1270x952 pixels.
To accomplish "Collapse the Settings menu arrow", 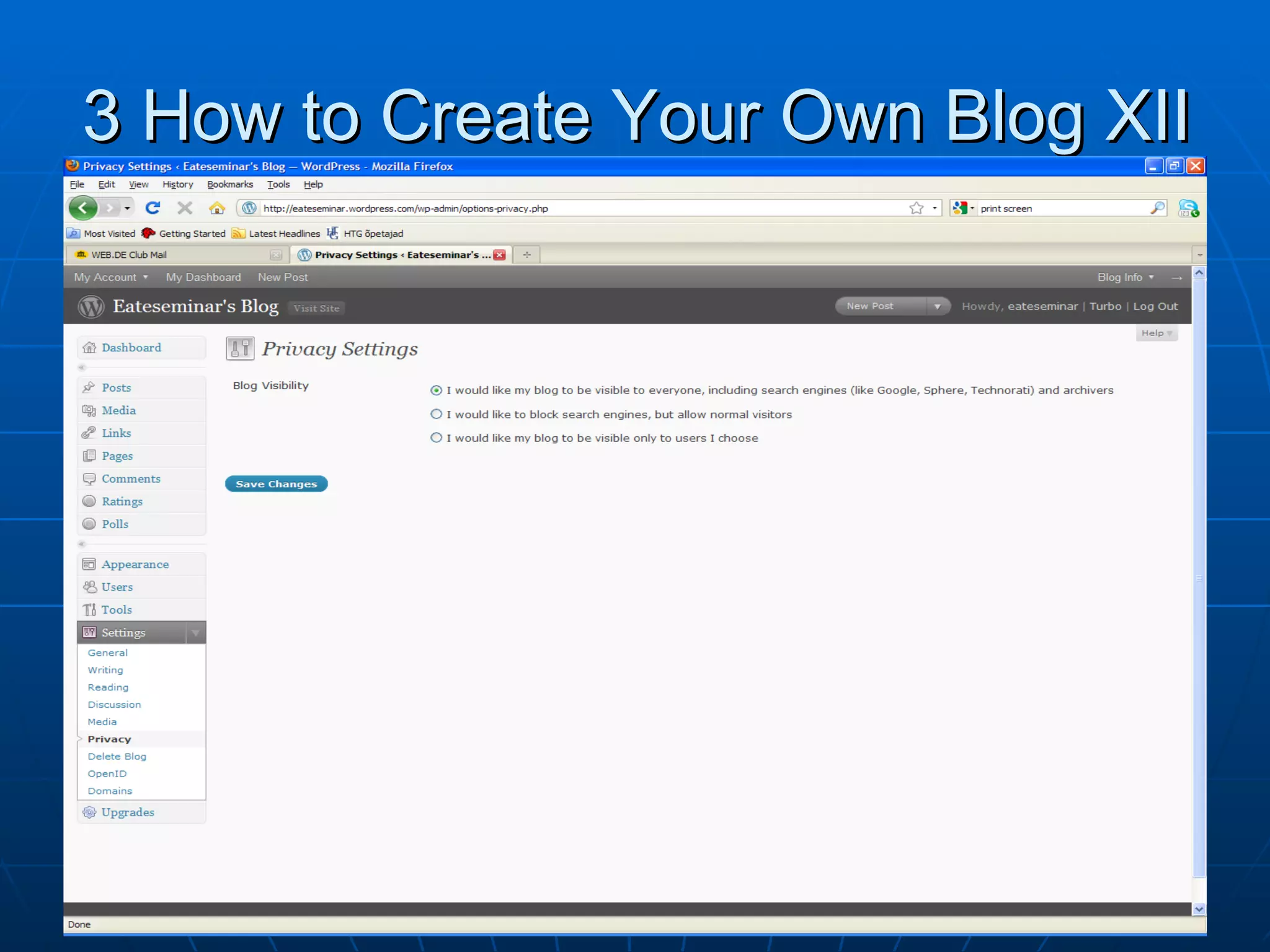I will pos(195,633).
